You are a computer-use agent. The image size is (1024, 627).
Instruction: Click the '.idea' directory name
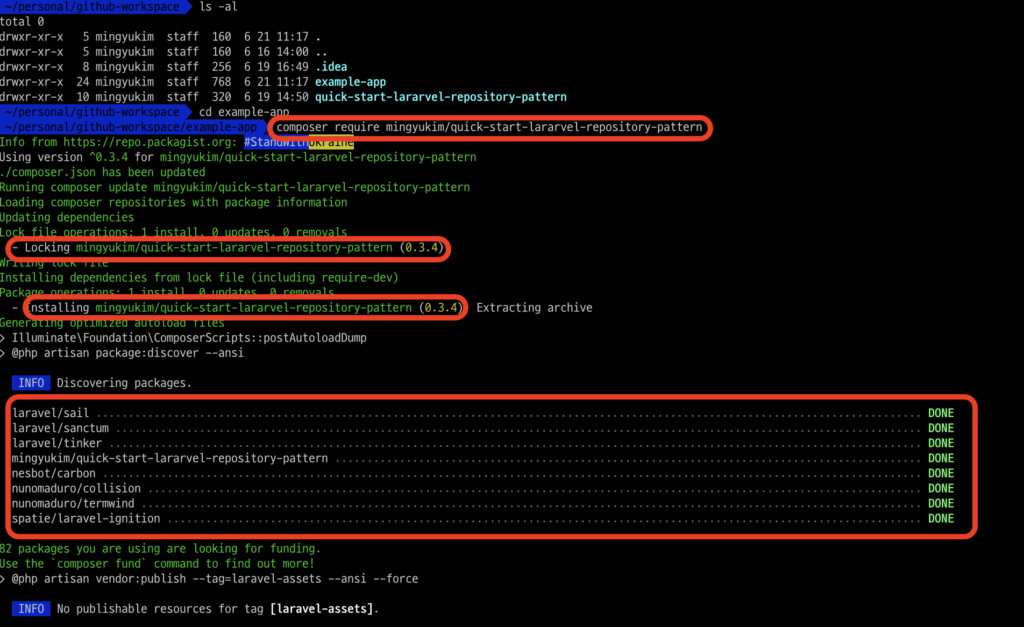click(x=331, y=67)
